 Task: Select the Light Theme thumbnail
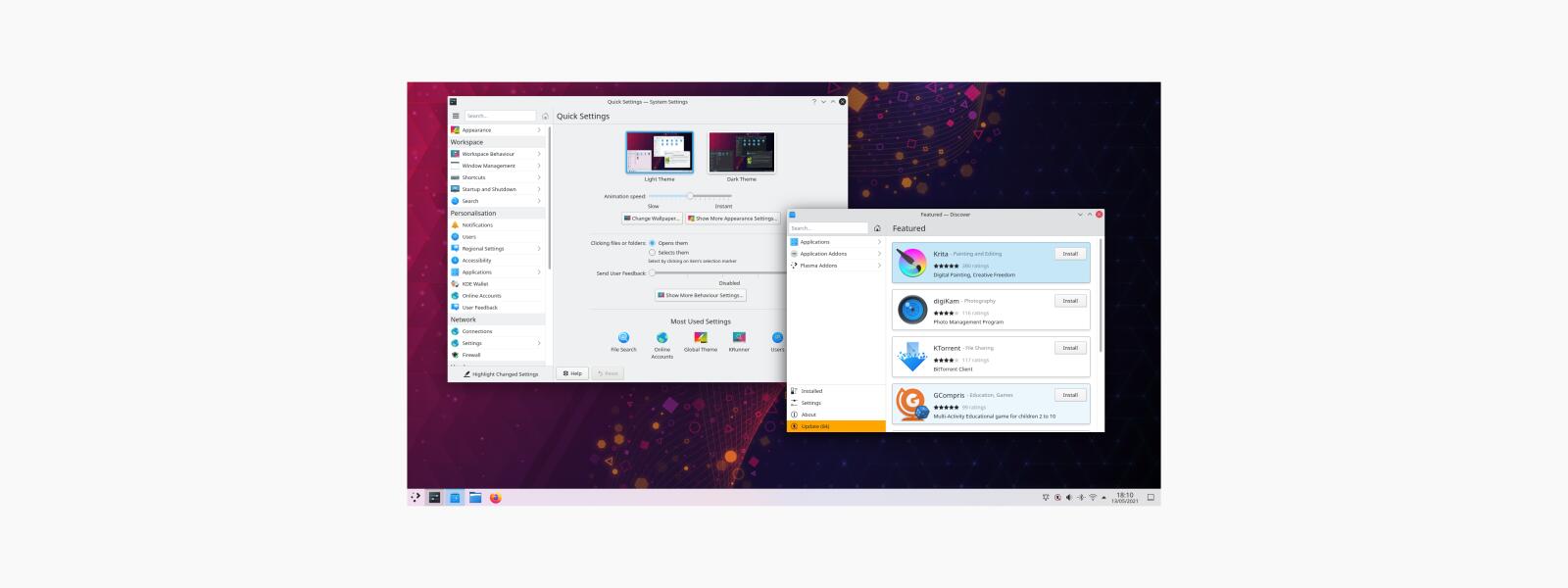tap(660, 153)
